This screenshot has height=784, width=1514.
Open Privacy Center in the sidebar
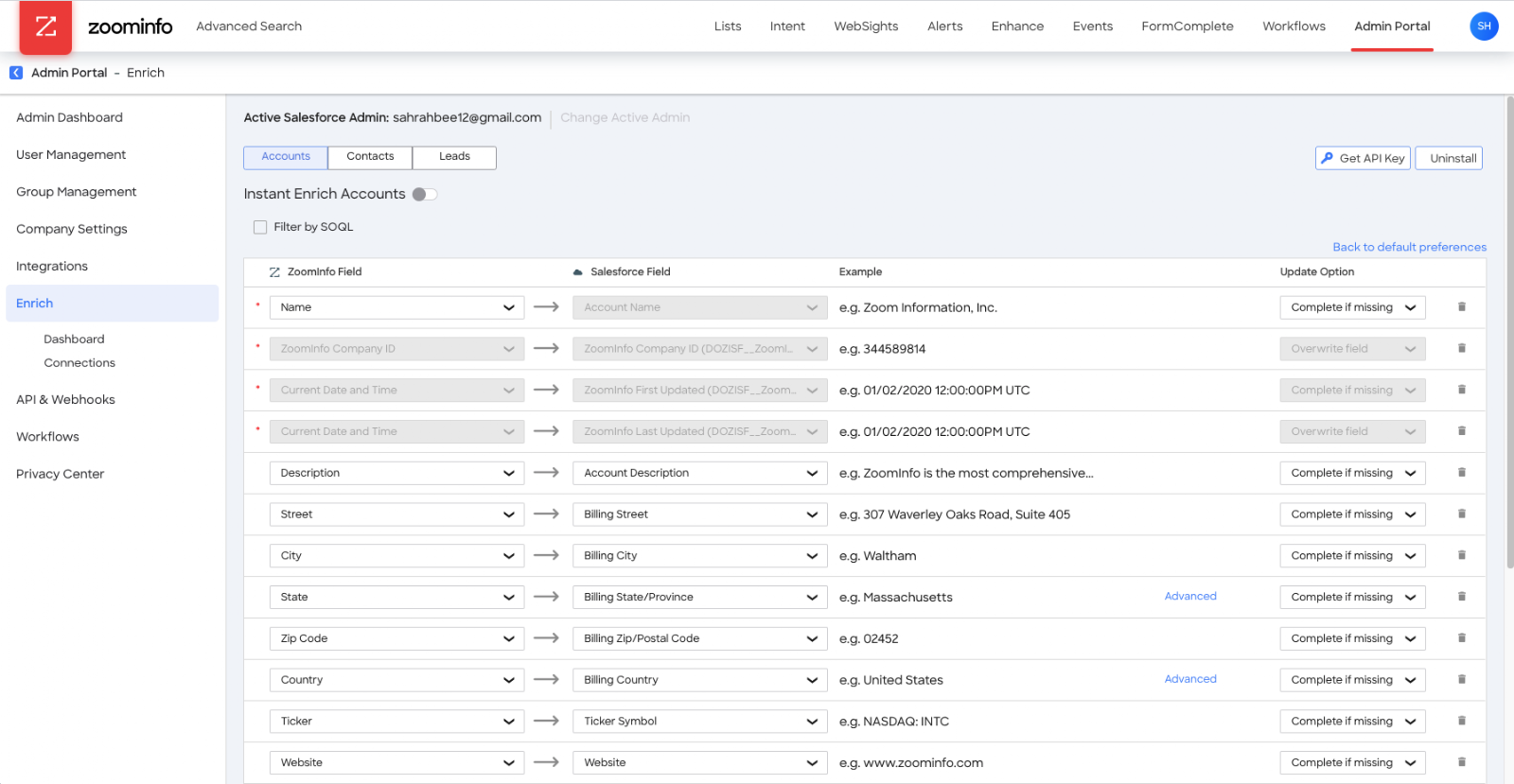(60, 474)
